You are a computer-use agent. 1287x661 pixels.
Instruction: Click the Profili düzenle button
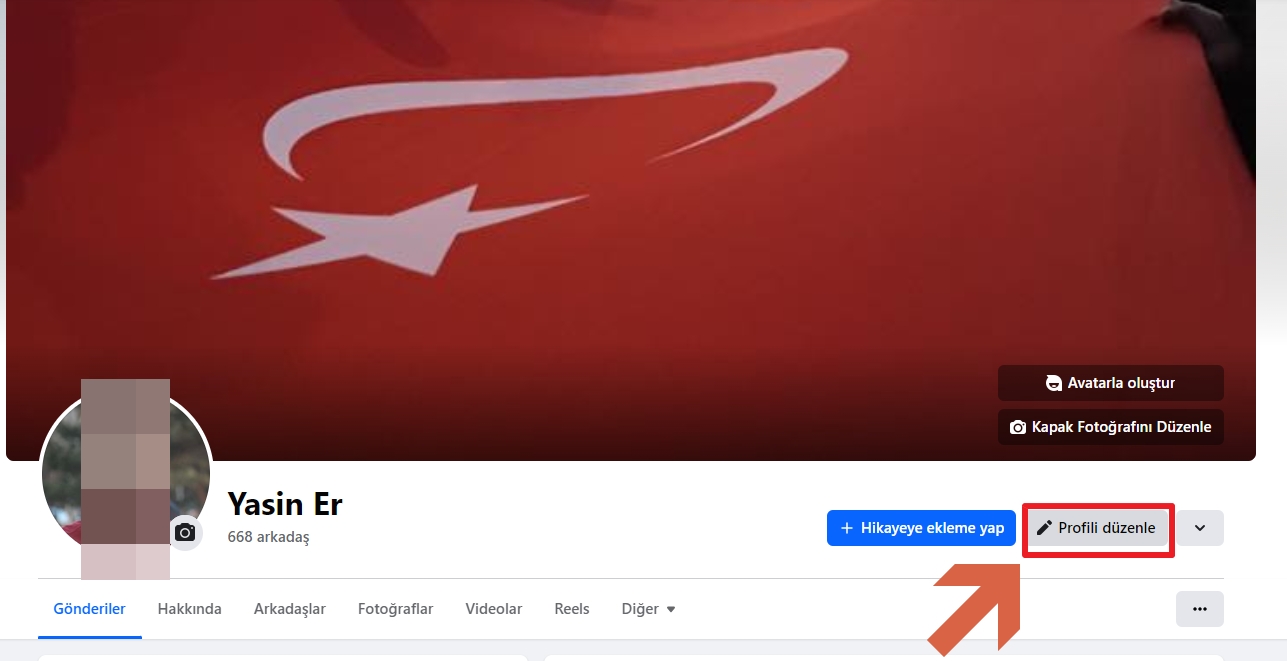[1097, 528]
